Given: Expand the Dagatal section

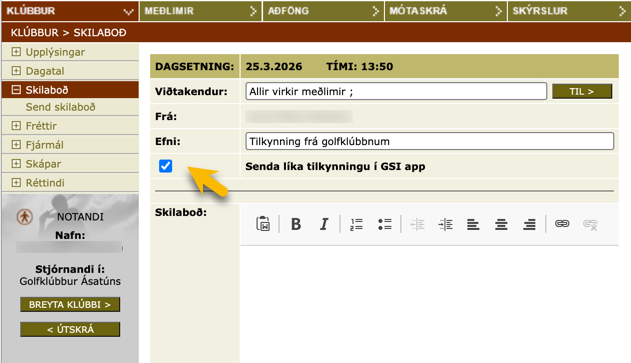Looking at the screenshot, I should pyautogui.click(x=16, y=71).
